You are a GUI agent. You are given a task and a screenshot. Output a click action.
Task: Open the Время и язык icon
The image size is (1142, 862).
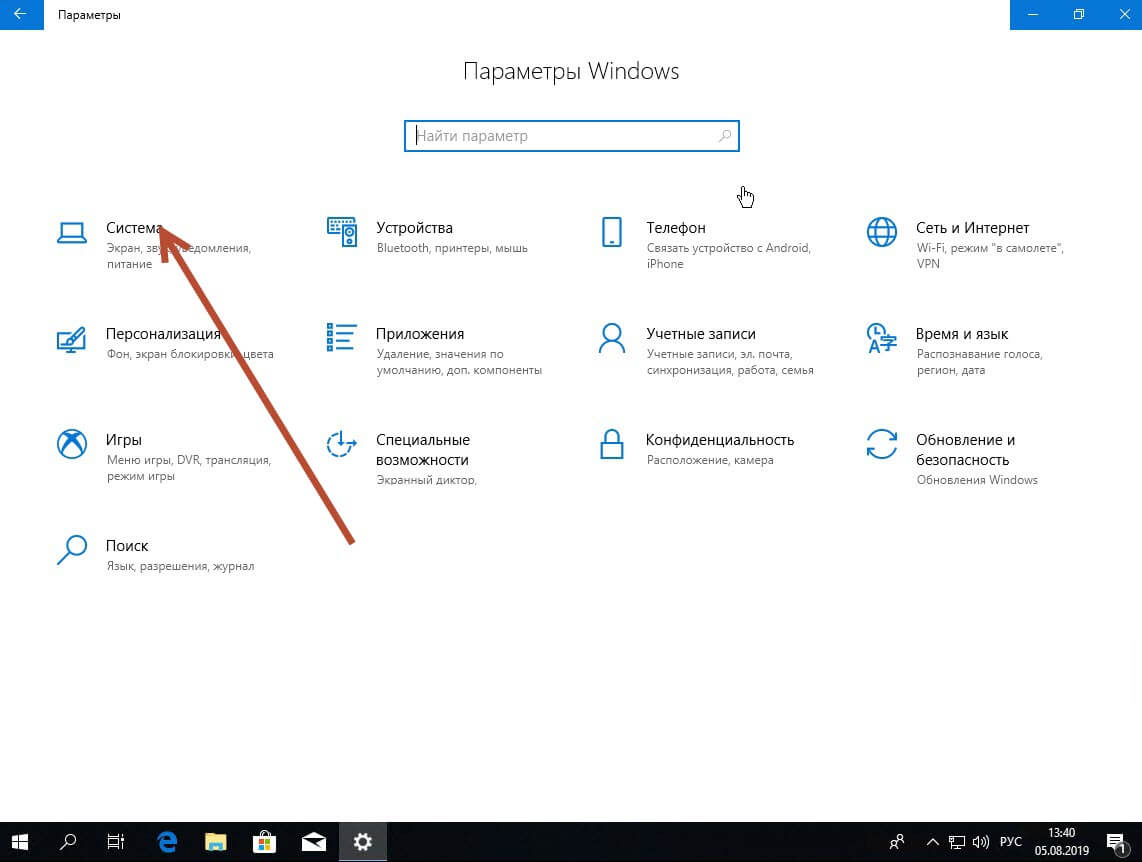point(881,339)
